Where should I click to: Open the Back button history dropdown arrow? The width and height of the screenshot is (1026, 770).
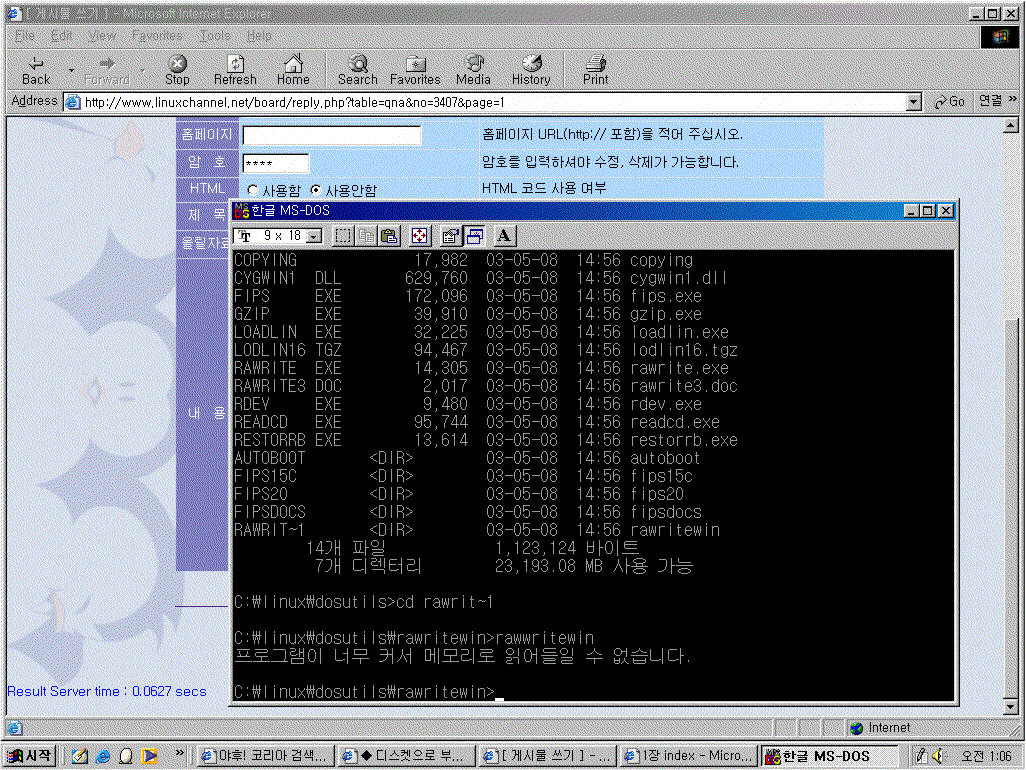(71, 70)
